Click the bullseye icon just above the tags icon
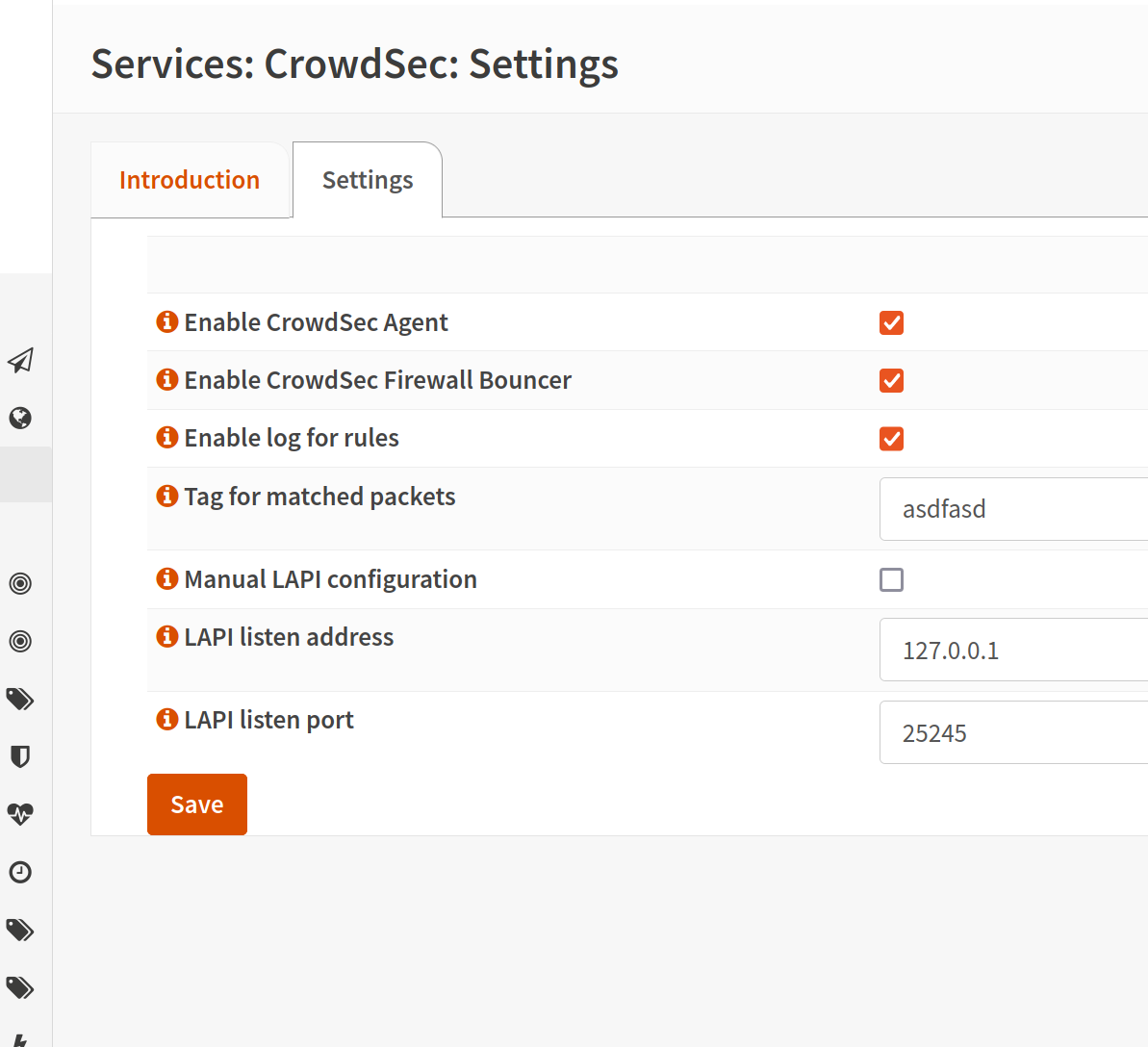The height and width of the screenshot is (1047, 1148). pyautogui.click(x=20, y=641)
